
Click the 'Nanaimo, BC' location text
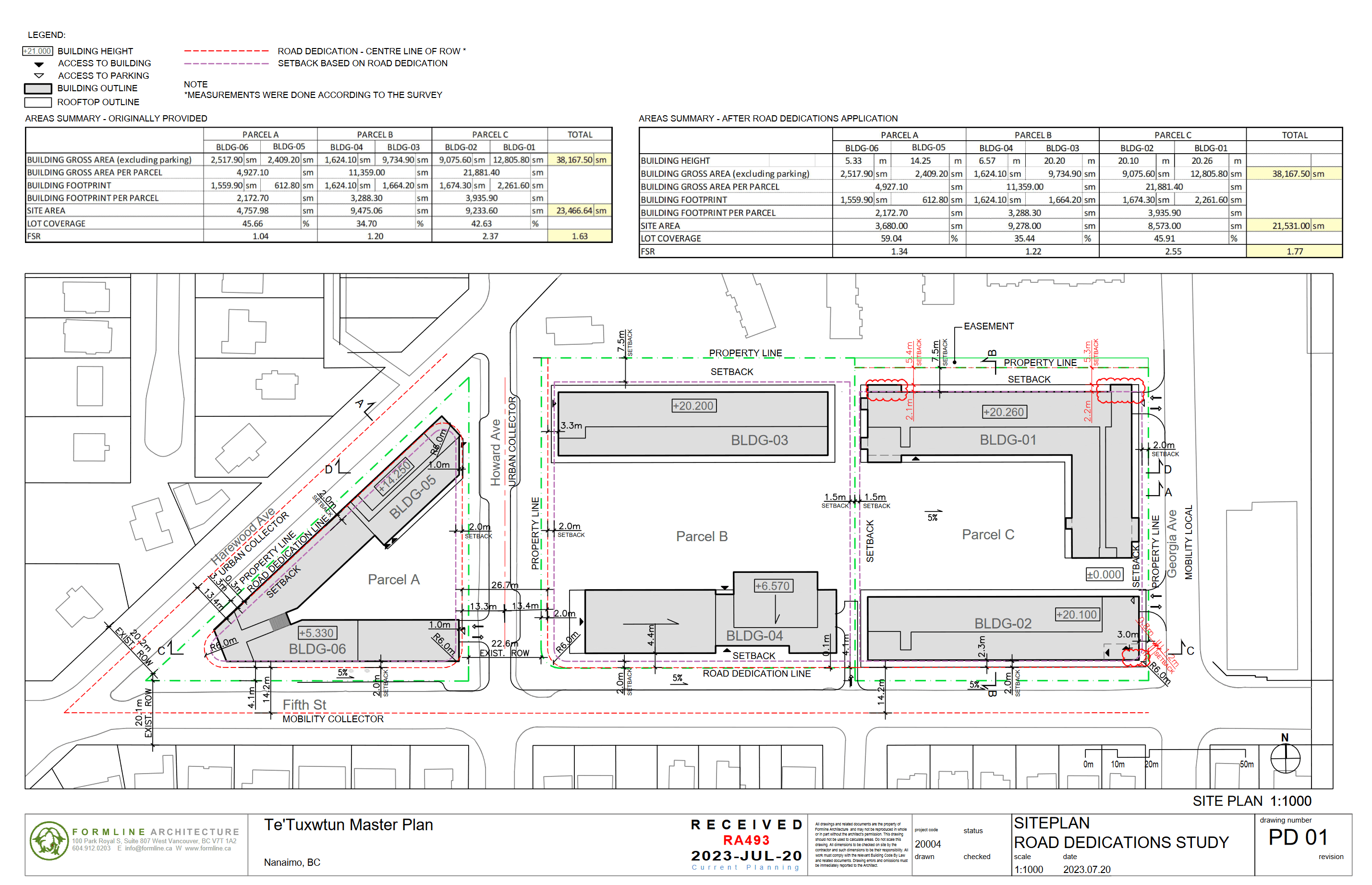pyautogui.click(x=292, y=862)
